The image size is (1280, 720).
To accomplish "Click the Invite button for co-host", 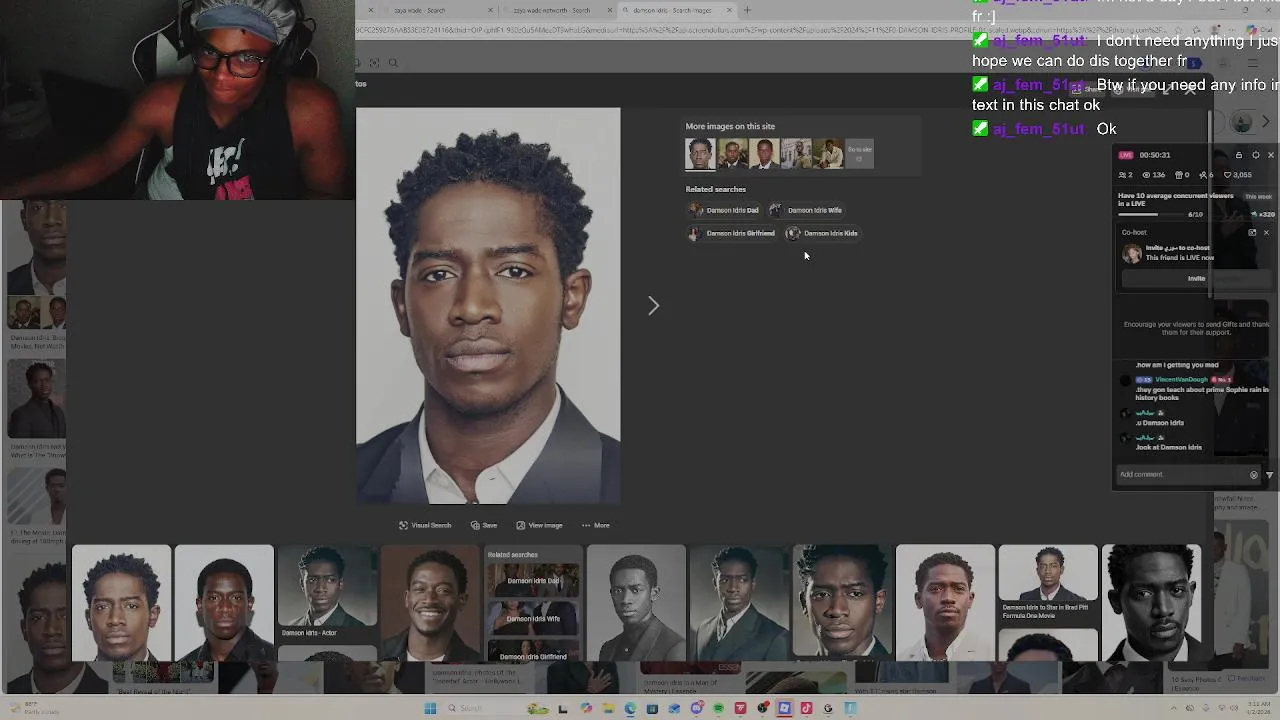I will 1196,278.
